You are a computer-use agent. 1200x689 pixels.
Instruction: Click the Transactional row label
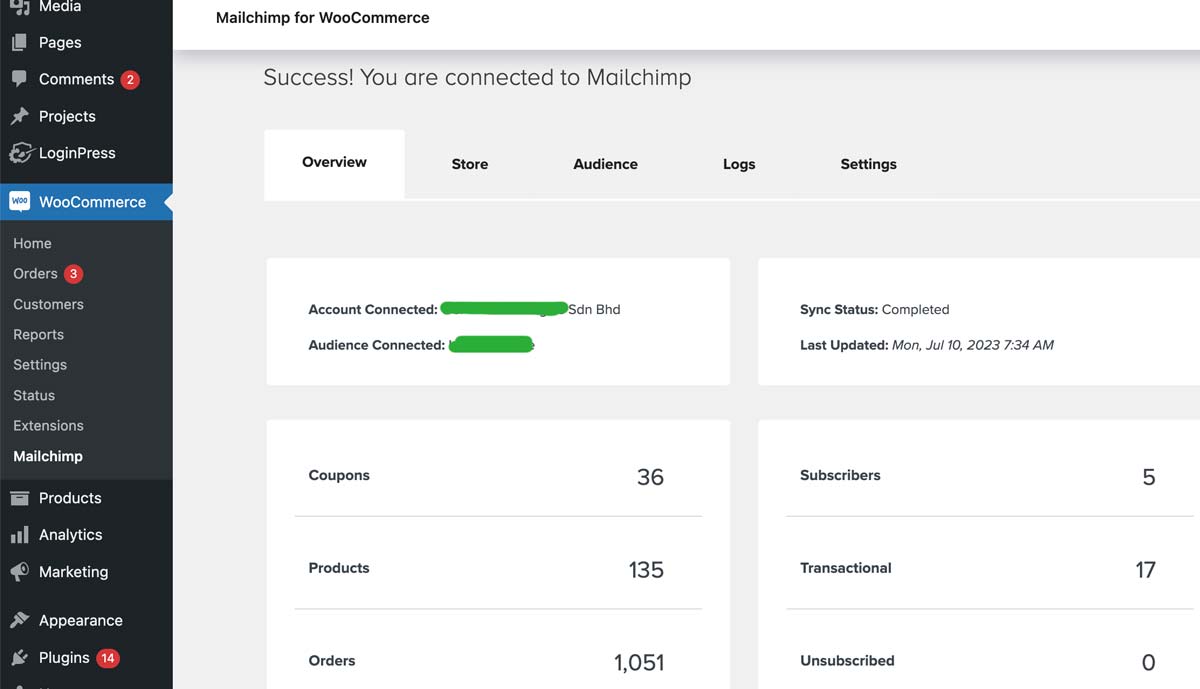[x=846, y=568]
